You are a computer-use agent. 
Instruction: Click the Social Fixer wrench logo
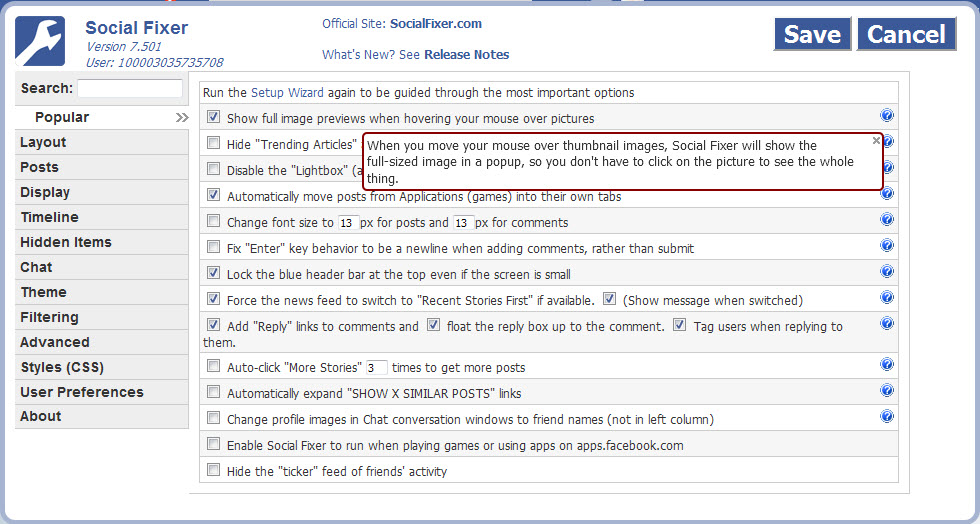(40, 41)
